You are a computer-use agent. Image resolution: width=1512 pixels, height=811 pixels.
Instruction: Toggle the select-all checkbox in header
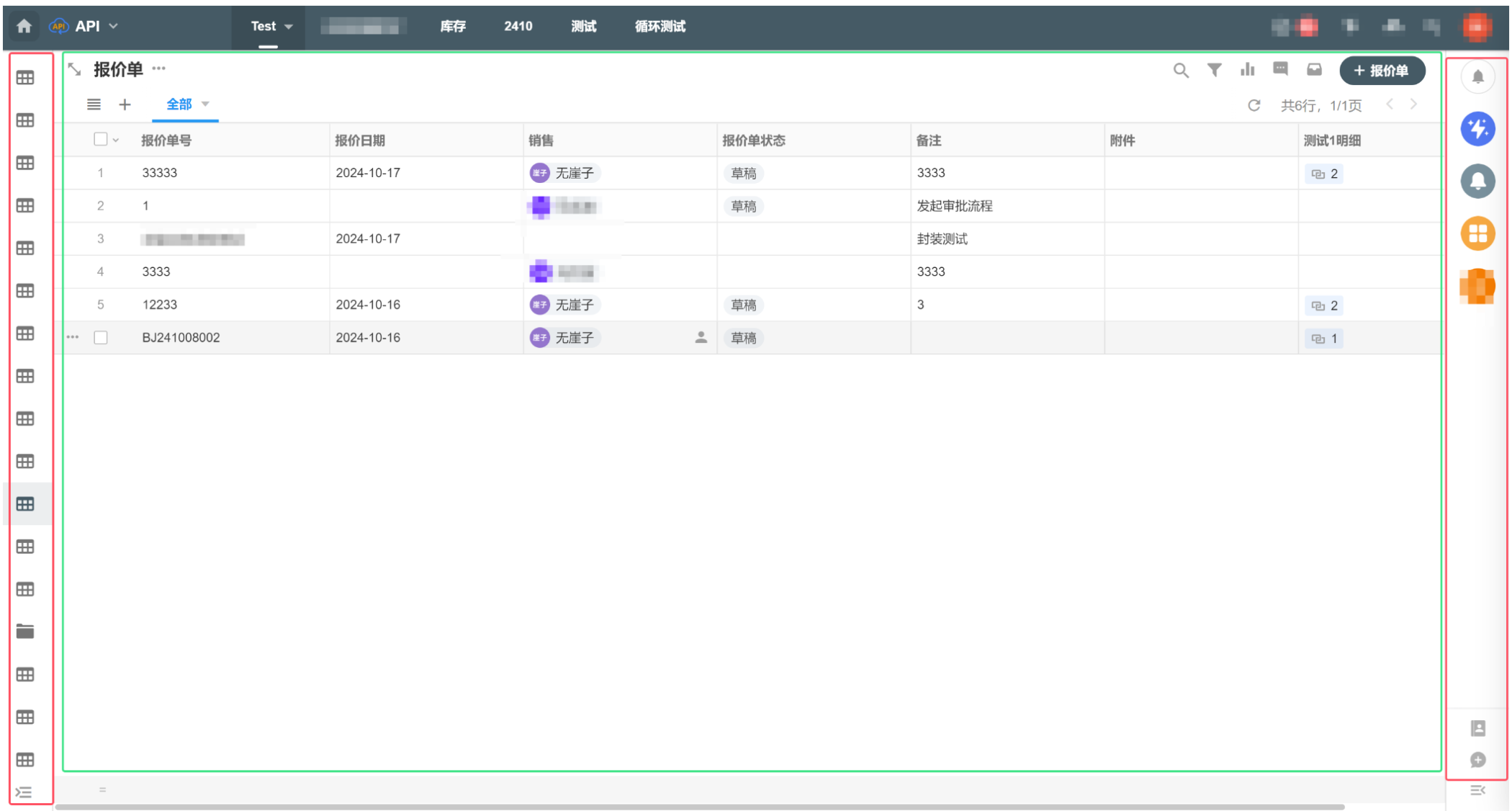click(x=100, y=140)
